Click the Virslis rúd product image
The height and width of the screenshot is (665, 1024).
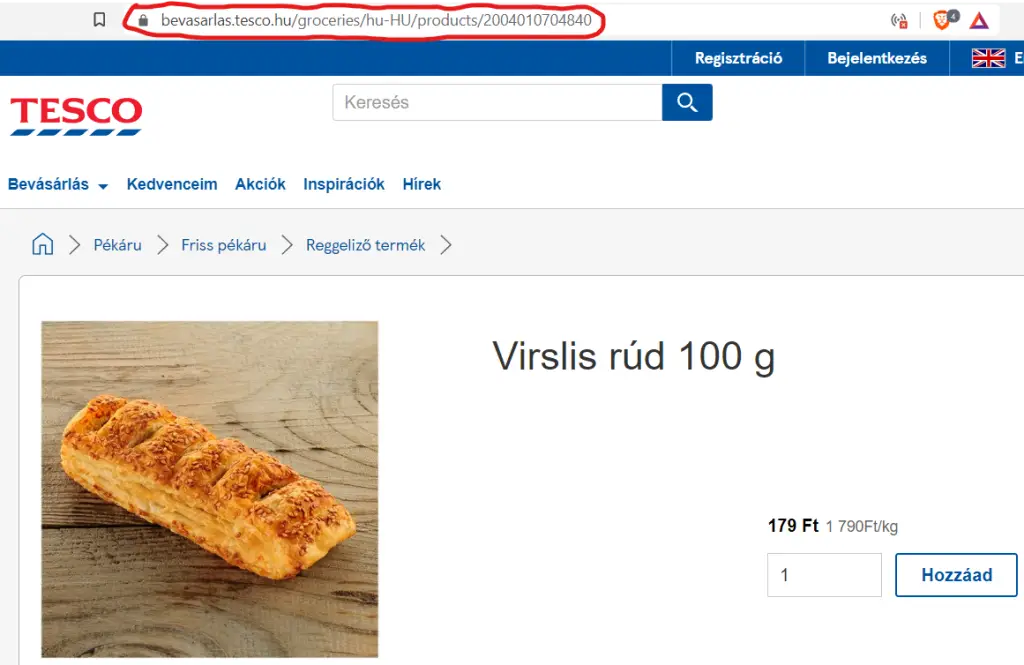210,489
